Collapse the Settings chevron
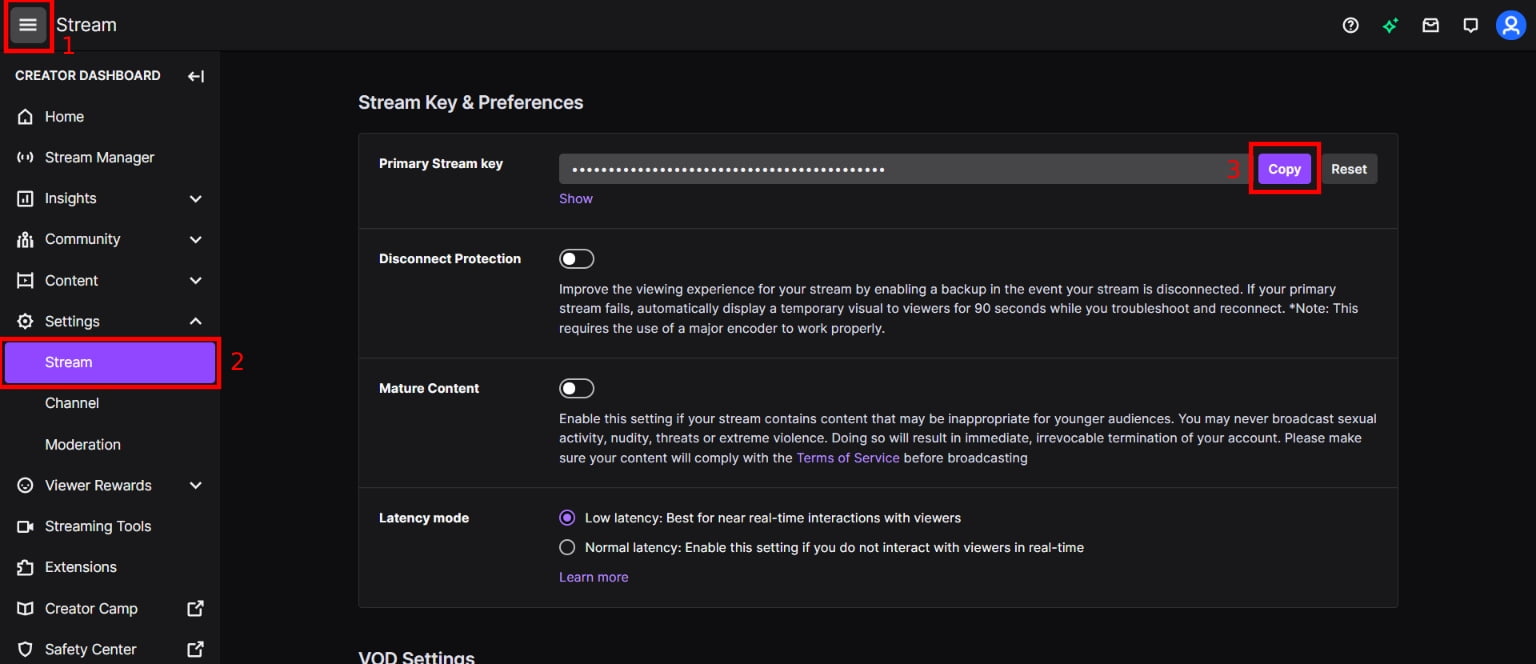The width and height of the screenshot is (1536, 664). (x=196, y=321)
